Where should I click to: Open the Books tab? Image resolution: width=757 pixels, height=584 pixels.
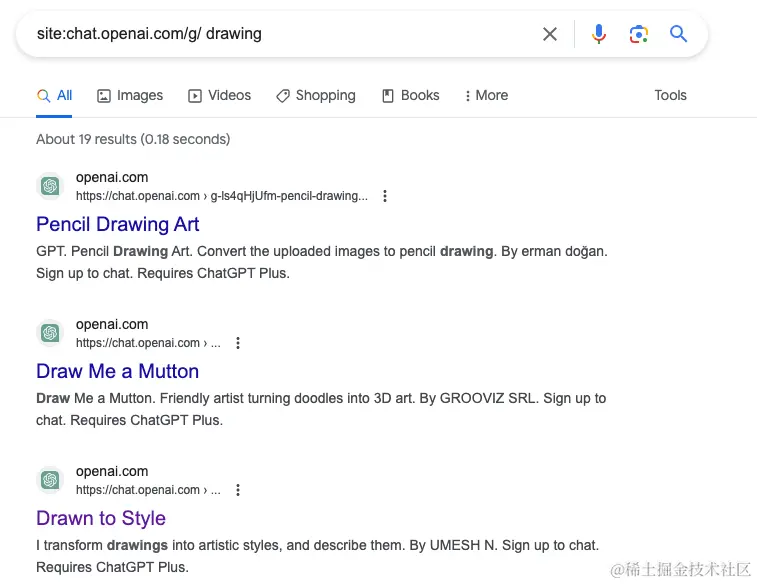click(410, 96)
